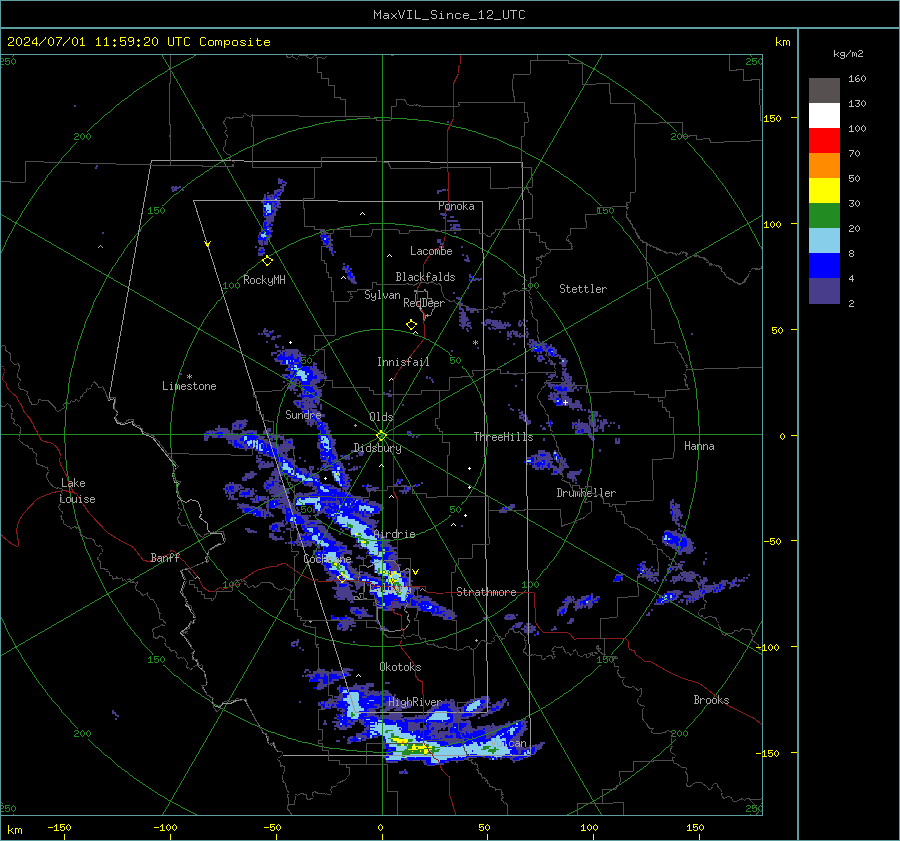Click the white plus marker south of Stettler

click(565, 403)
